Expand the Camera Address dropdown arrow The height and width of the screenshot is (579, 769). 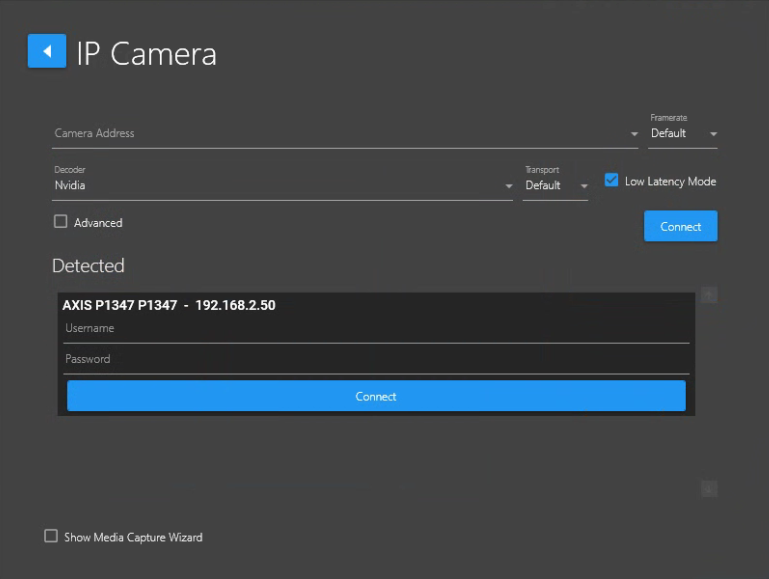click(x=634, y=134)
